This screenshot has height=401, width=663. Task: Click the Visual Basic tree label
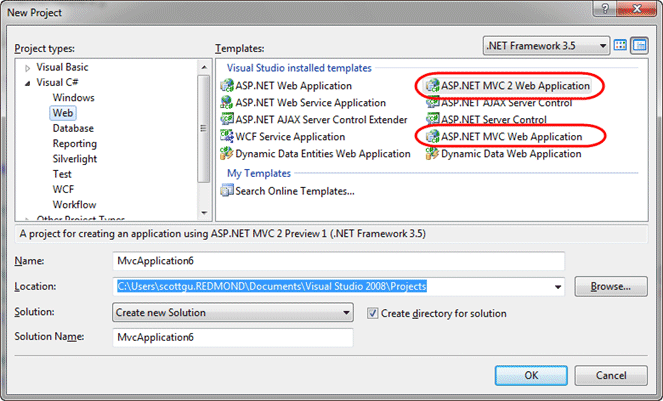pyautogui.click(x=62, y=67)
